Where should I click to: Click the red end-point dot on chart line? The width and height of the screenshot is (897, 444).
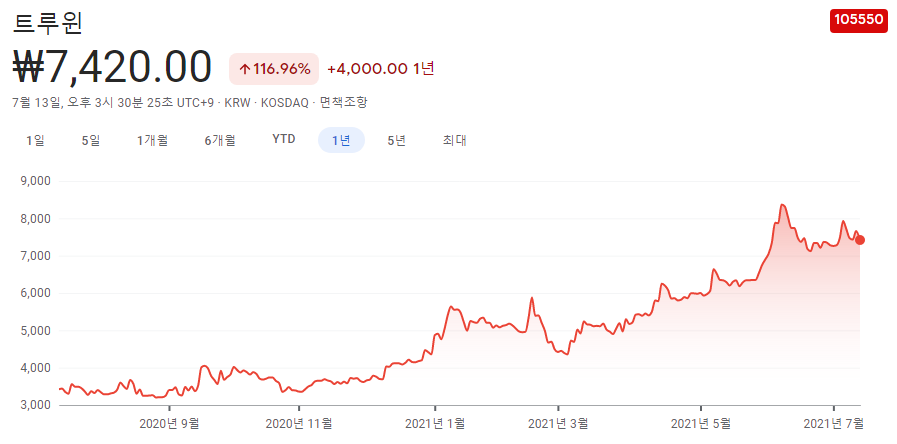tap(860, 240)
